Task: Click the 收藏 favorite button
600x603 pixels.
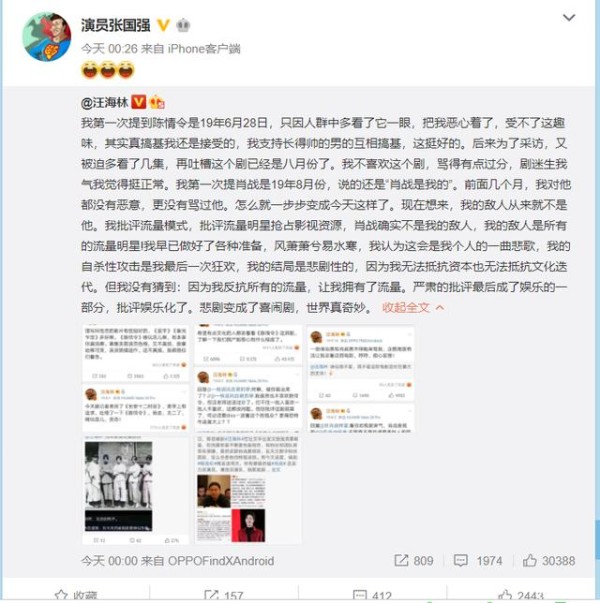Action: (x=76, y=595)
